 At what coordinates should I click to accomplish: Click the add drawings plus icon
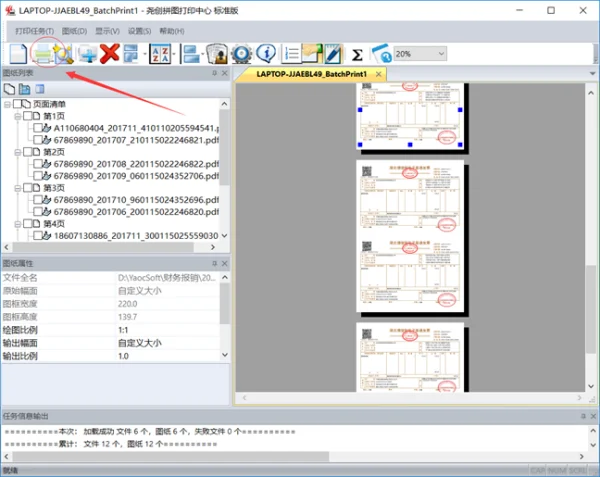pyautogui.click(x=88, y=54)
